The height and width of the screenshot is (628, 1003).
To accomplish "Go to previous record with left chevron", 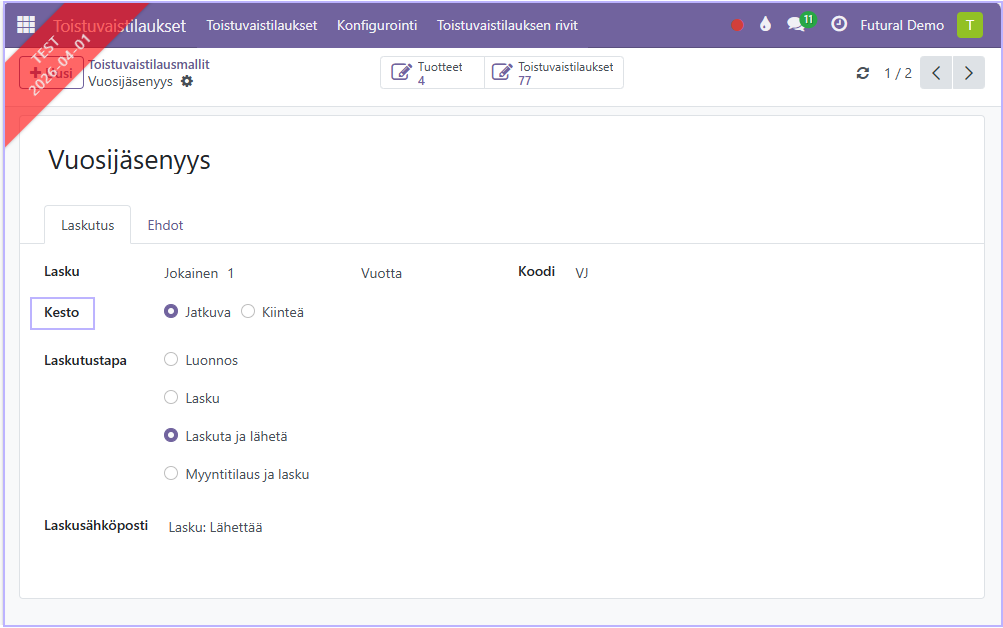I will (x=936, y=73).
